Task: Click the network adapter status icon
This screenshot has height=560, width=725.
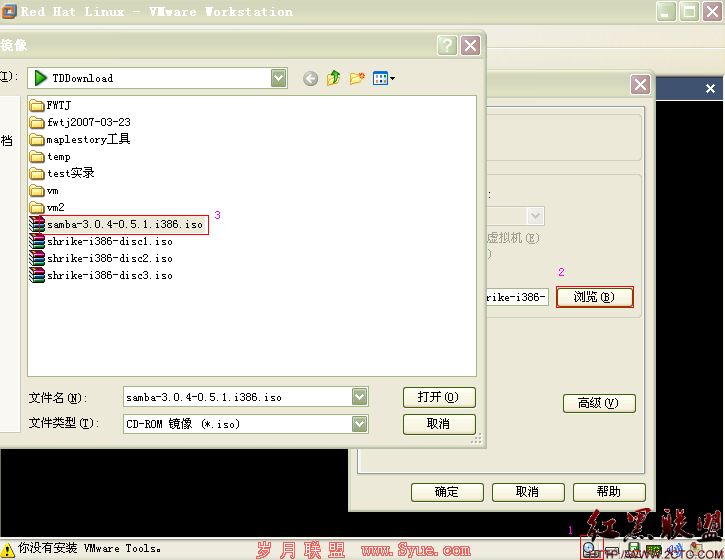Action: click(x=653, y=551)
